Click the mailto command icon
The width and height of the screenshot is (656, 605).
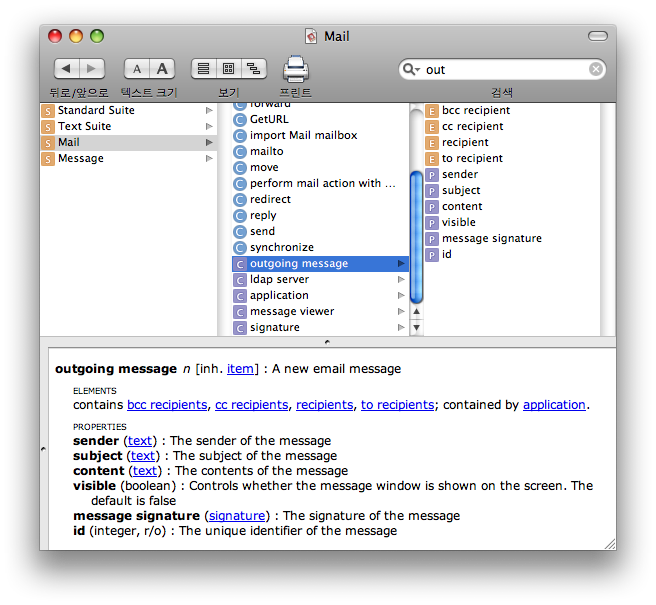[x=240, y=152]
